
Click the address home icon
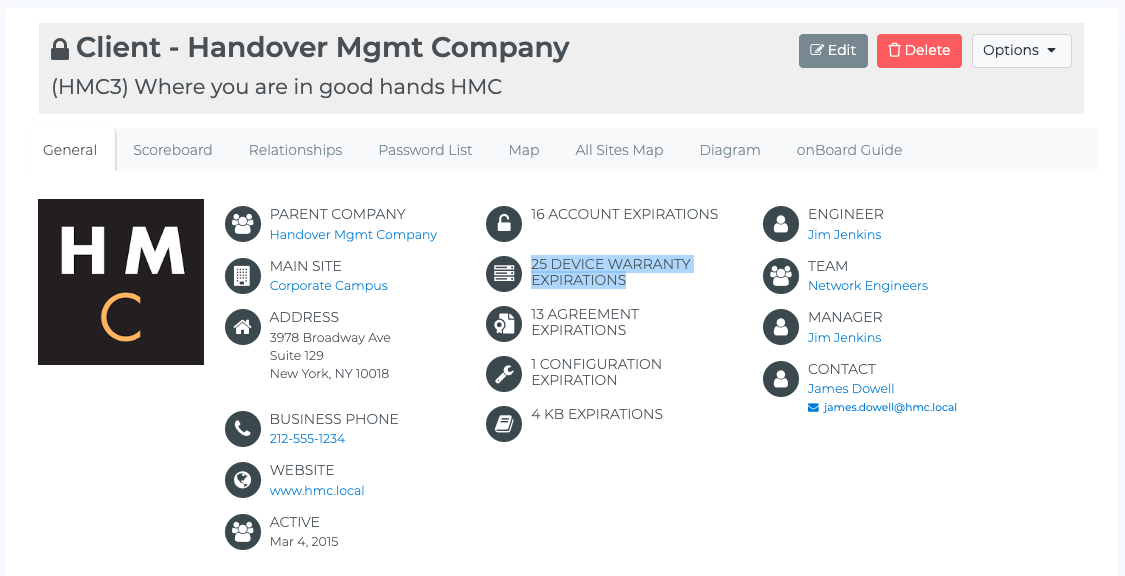tap(242, 327)
